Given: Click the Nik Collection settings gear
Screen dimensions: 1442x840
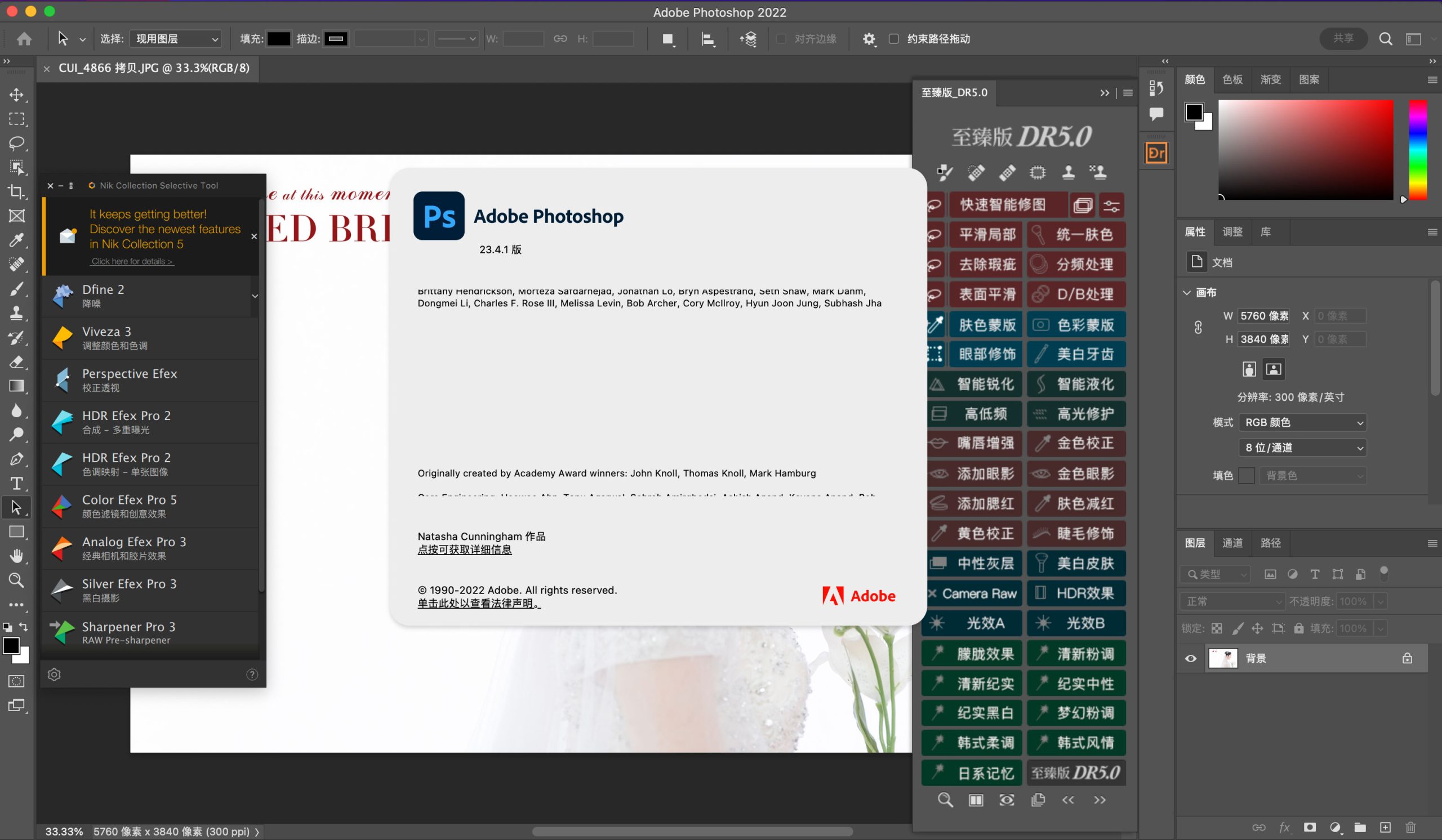Looking at the screenshot, I should (55, 674).
